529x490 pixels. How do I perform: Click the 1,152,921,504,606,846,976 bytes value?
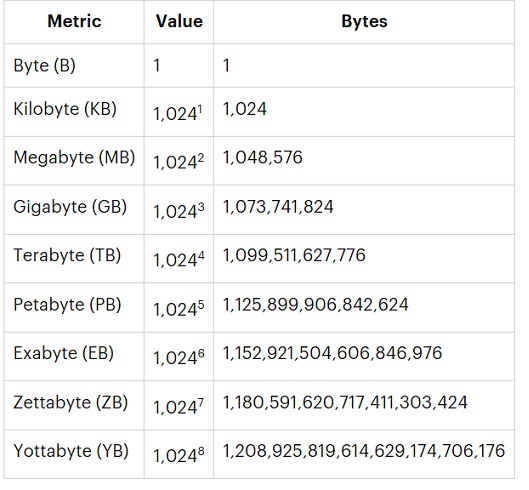tap(332, 353)
